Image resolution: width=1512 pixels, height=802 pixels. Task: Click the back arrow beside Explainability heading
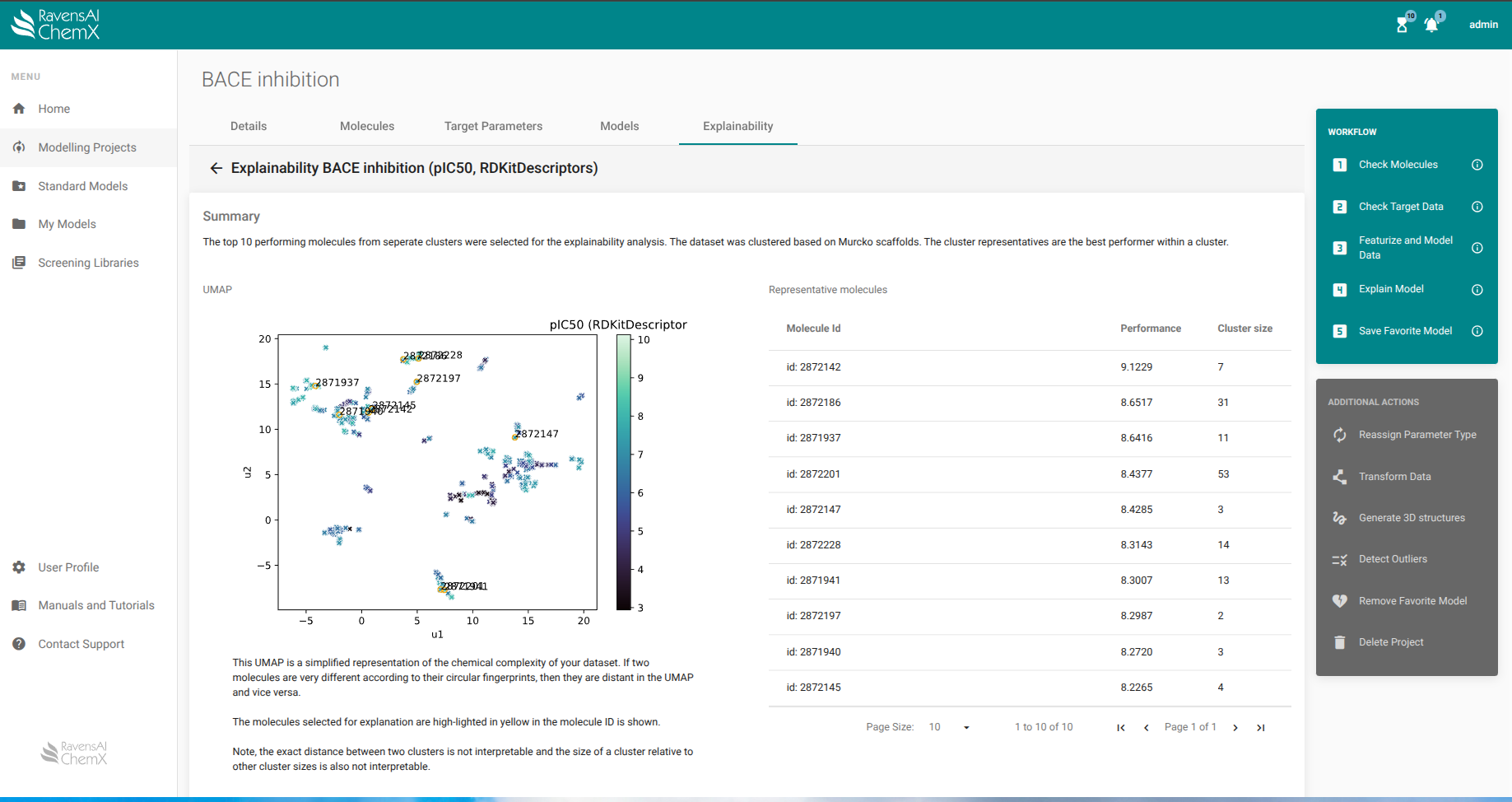click(216, 168)
